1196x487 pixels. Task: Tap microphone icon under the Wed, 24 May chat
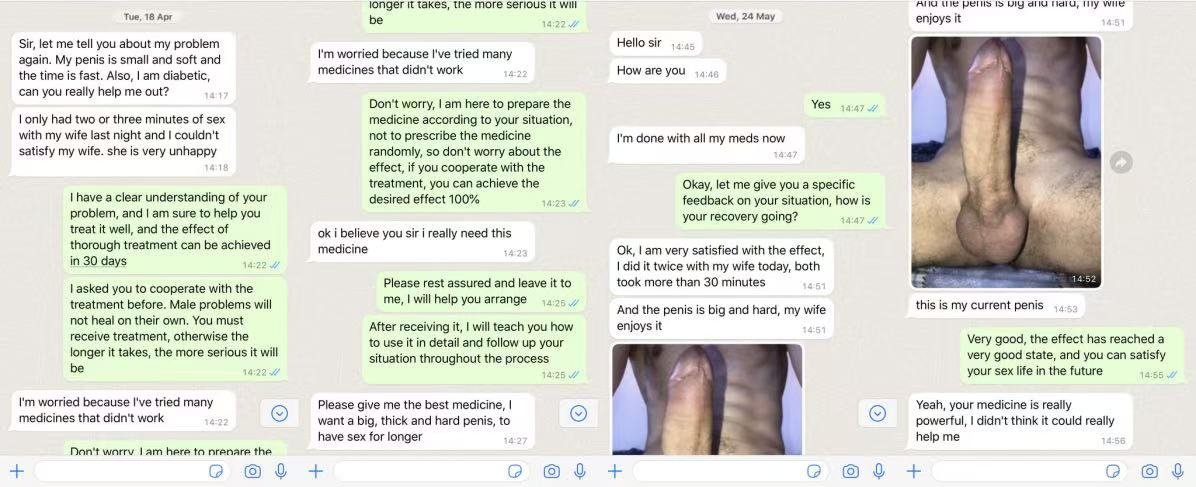(x=879, y=472)
